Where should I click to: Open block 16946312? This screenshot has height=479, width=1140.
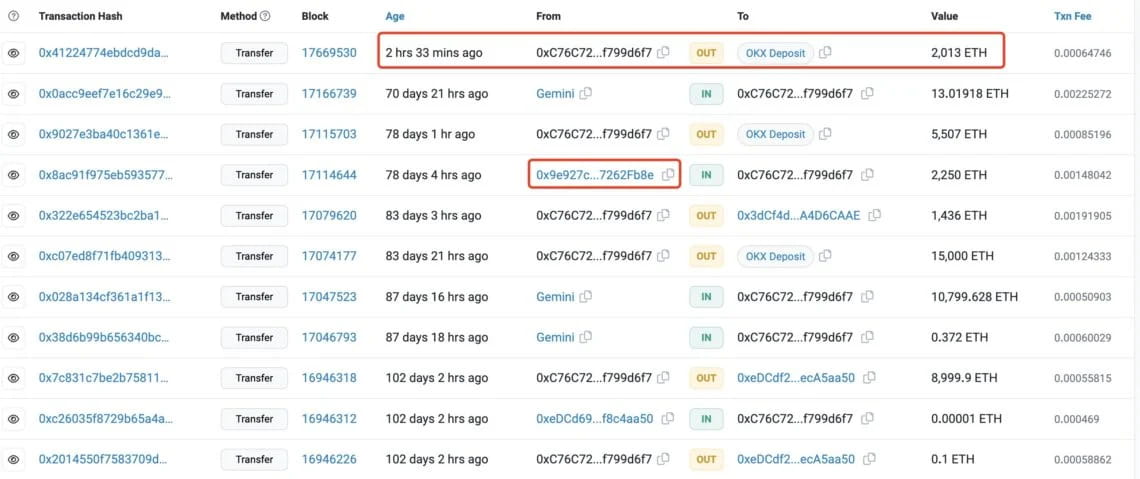[329, 419]
